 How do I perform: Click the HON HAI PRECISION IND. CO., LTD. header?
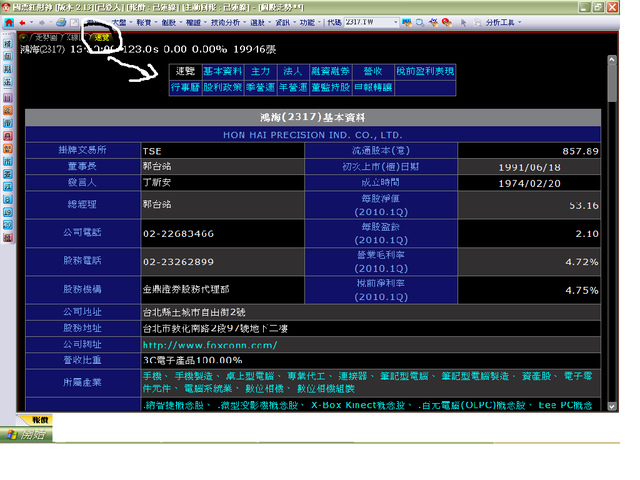(313, 135)
